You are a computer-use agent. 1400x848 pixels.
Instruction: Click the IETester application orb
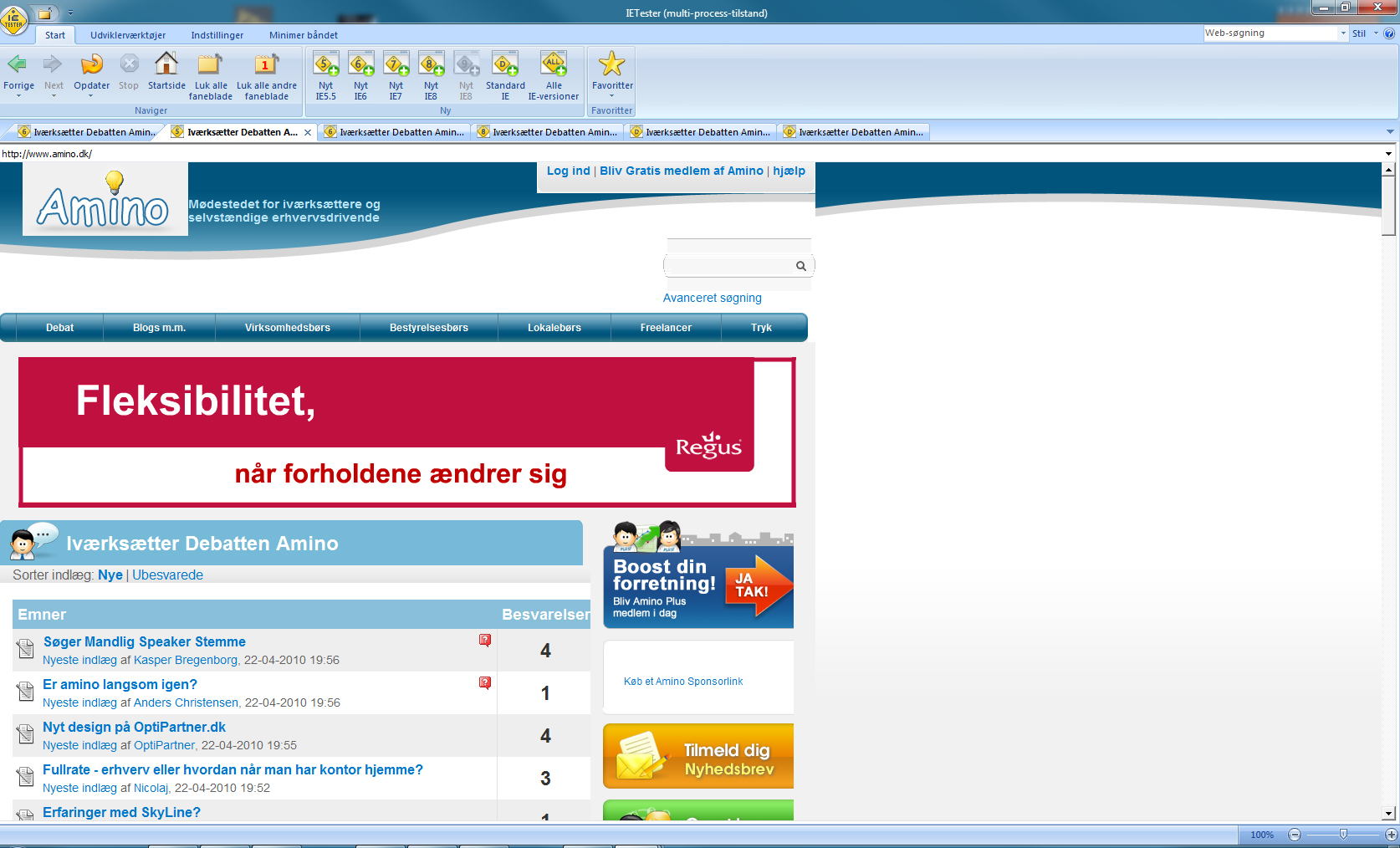tap(14, 19)
